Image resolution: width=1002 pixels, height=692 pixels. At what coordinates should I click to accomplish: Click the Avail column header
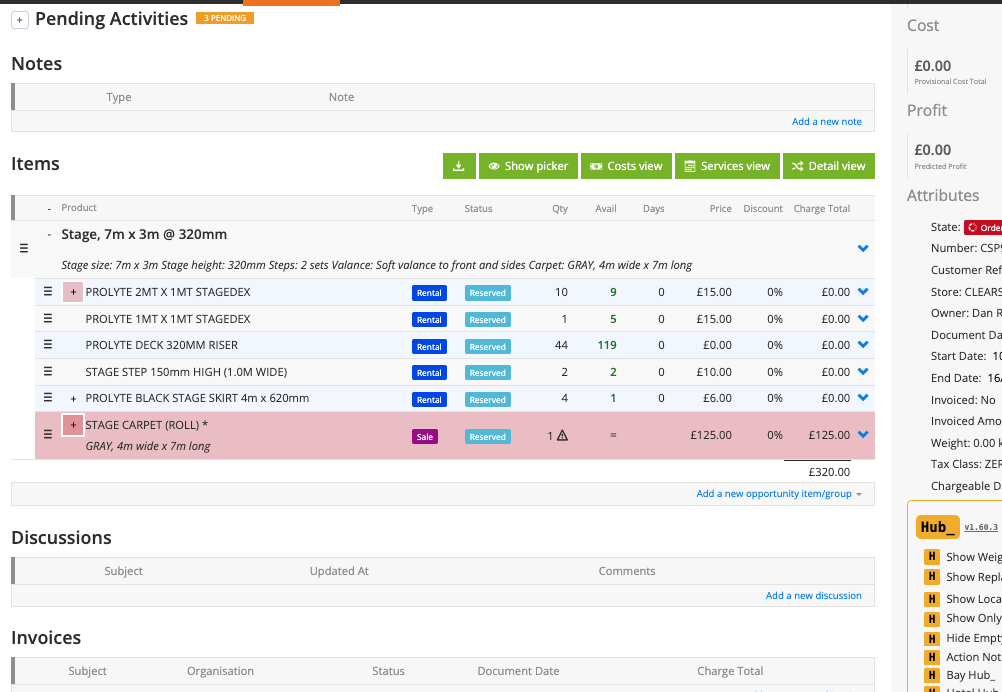pos(606,208)
